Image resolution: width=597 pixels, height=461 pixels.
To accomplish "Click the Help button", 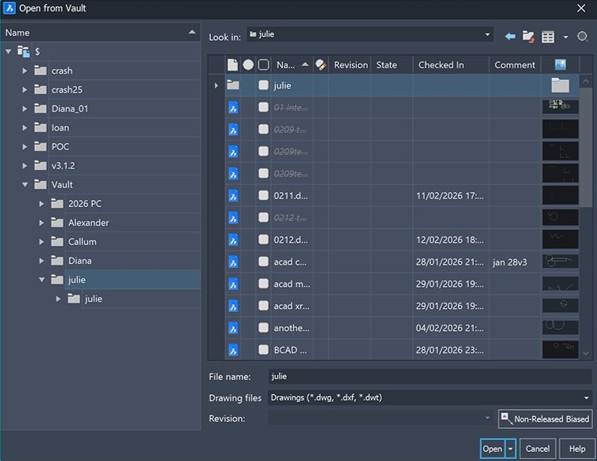I will (x=577, y=449).
